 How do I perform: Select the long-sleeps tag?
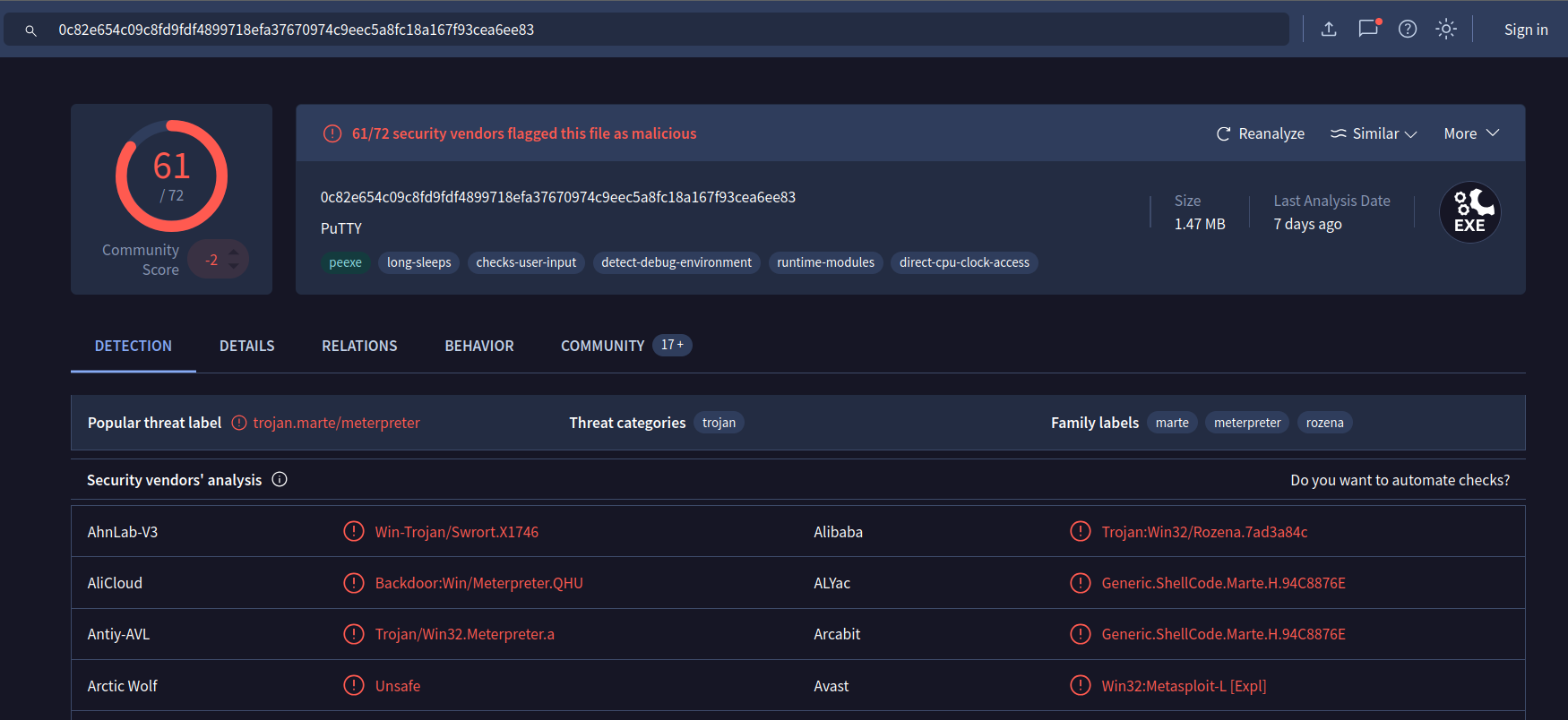(418, 262)
